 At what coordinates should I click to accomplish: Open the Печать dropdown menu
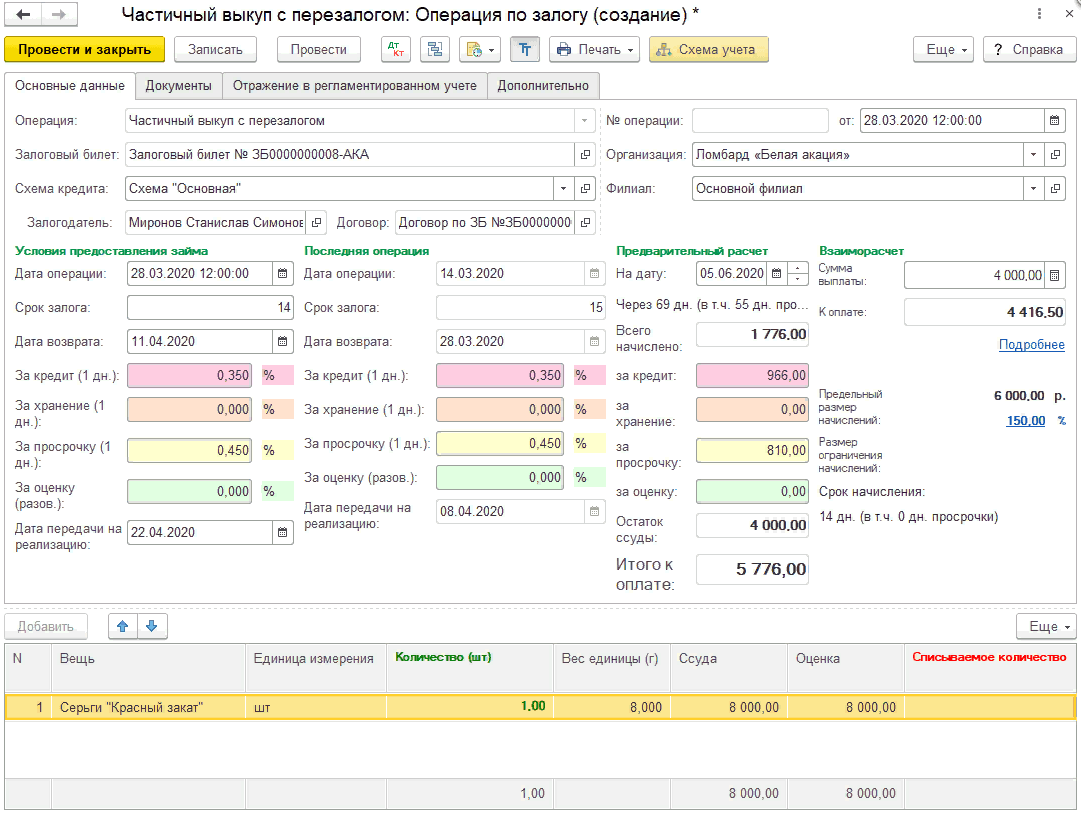pyautogui.click(x=594, y=50)
